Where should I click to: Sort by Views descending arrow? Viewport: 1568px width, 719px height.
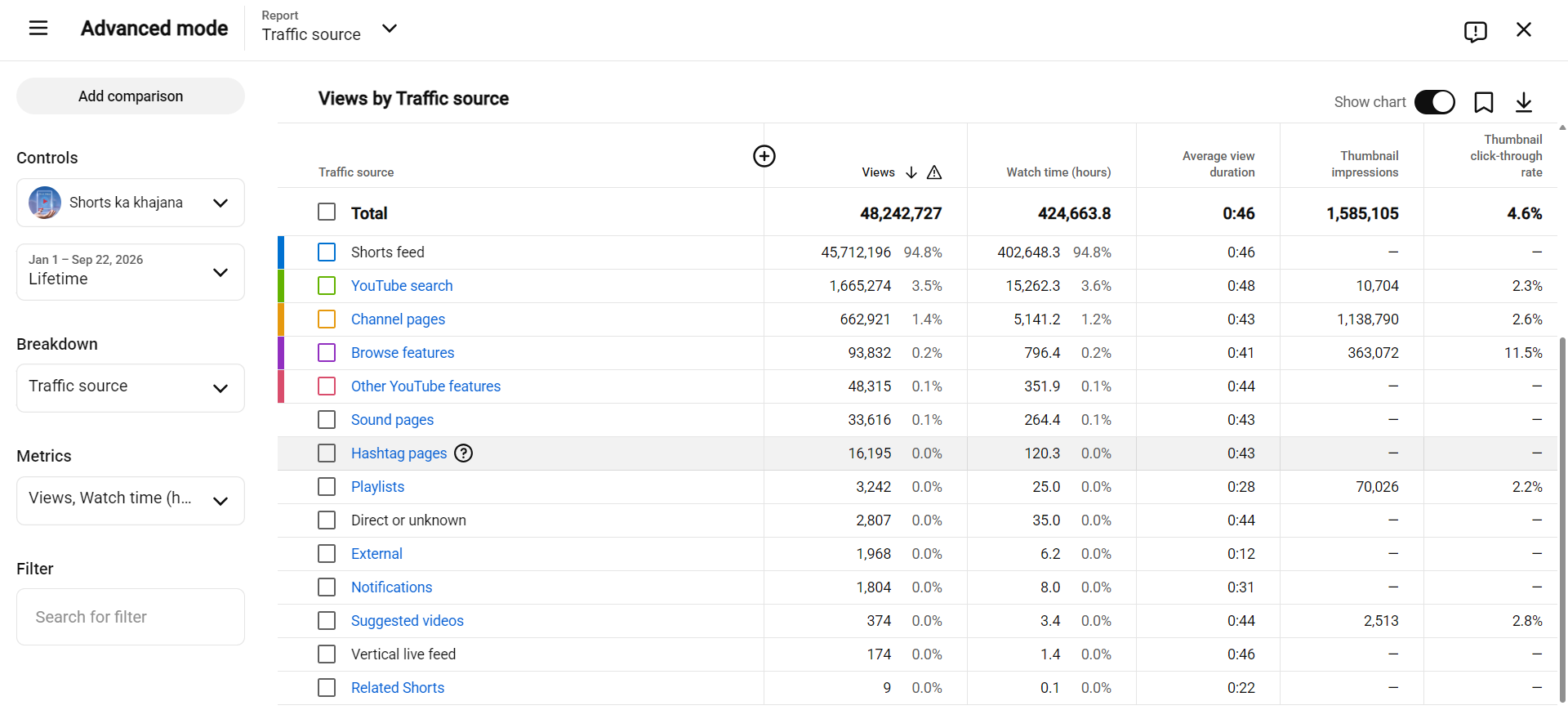[x=911, y=172]
